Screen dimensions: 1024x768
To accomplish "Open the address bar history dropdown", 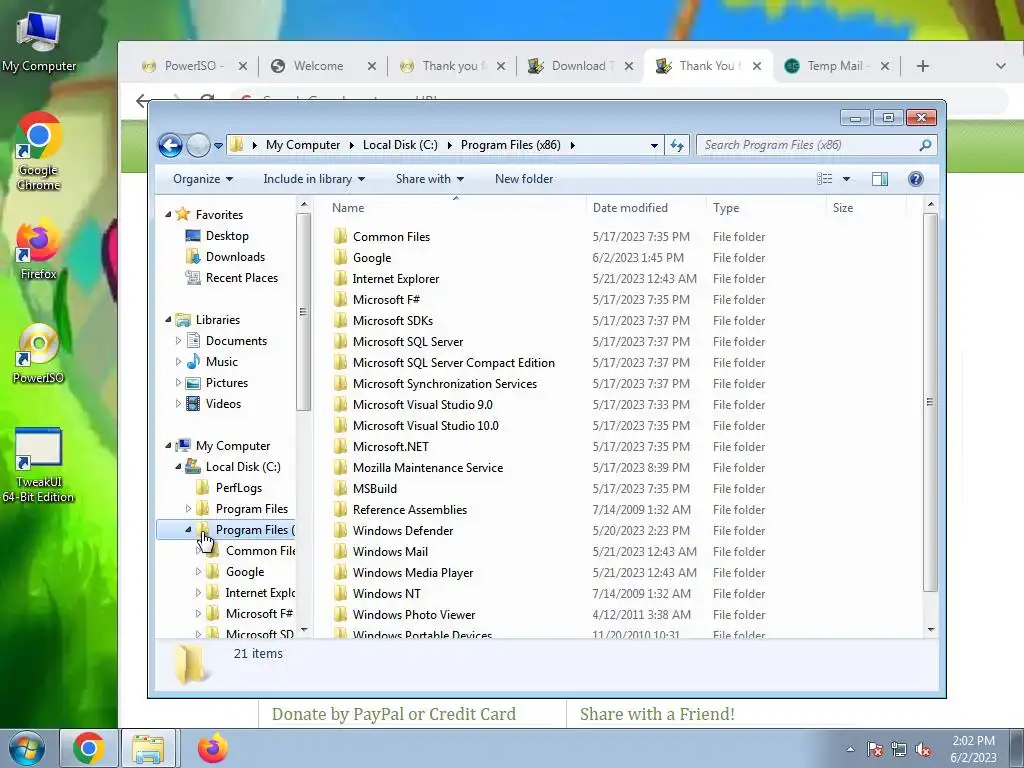I will point(654,145).
